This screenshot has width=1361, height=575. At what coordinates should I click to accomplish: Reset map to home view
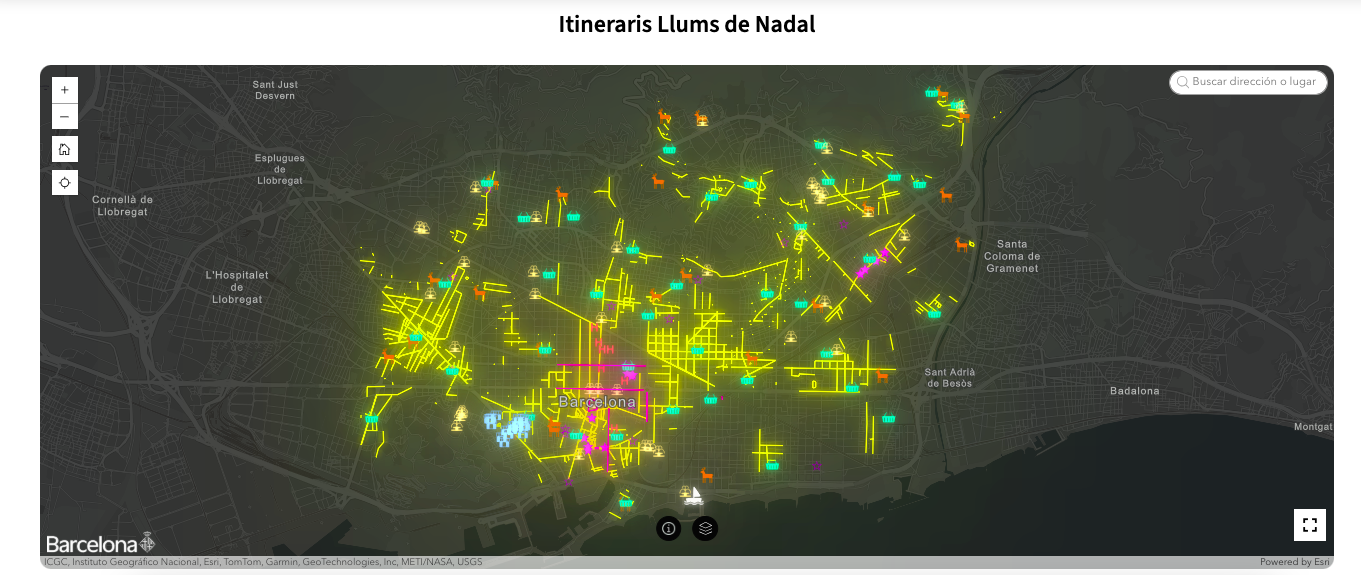(x=64, y=150)
